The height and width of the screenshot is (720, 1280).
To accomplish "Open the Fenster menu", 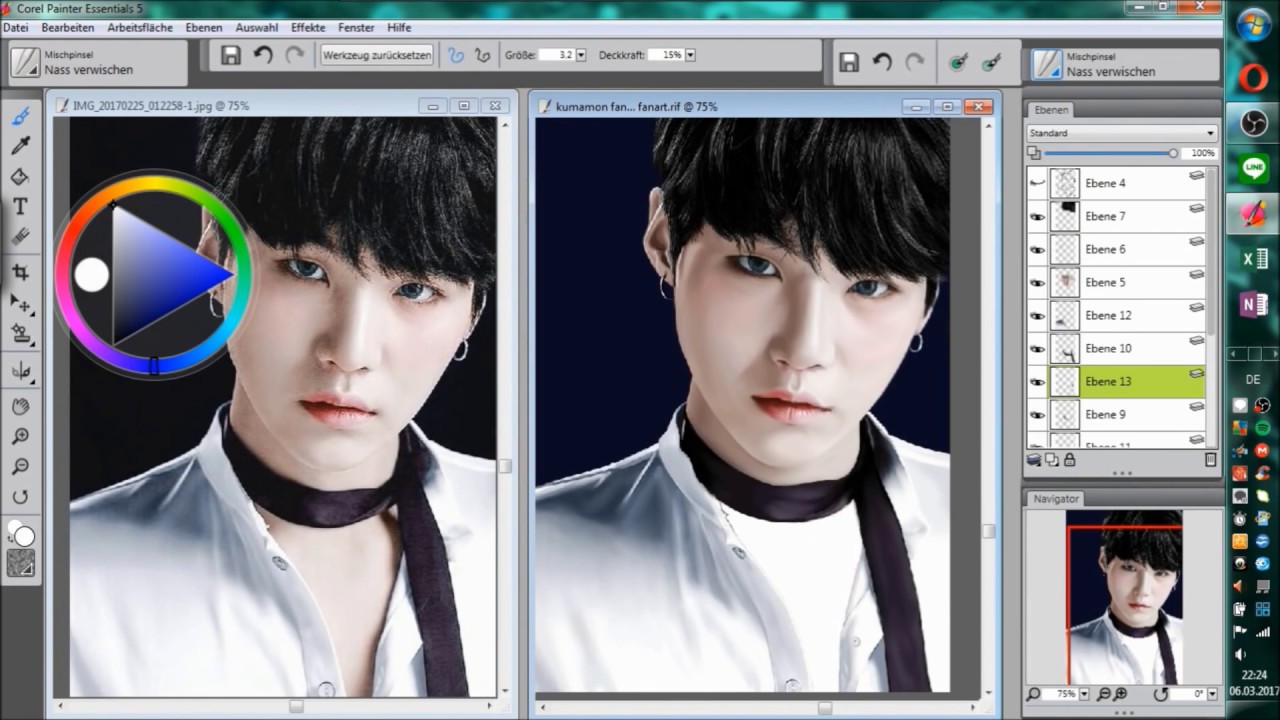I will pyautogui.click(x=357, y=28).
